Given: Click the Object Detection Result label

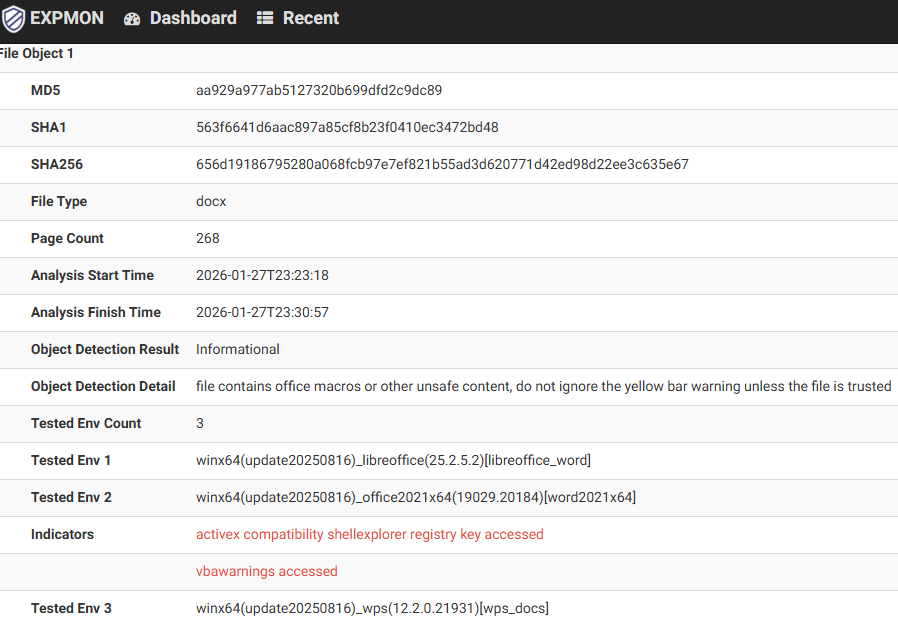Looking at the screenshot, I should click(x=105, y=349).
